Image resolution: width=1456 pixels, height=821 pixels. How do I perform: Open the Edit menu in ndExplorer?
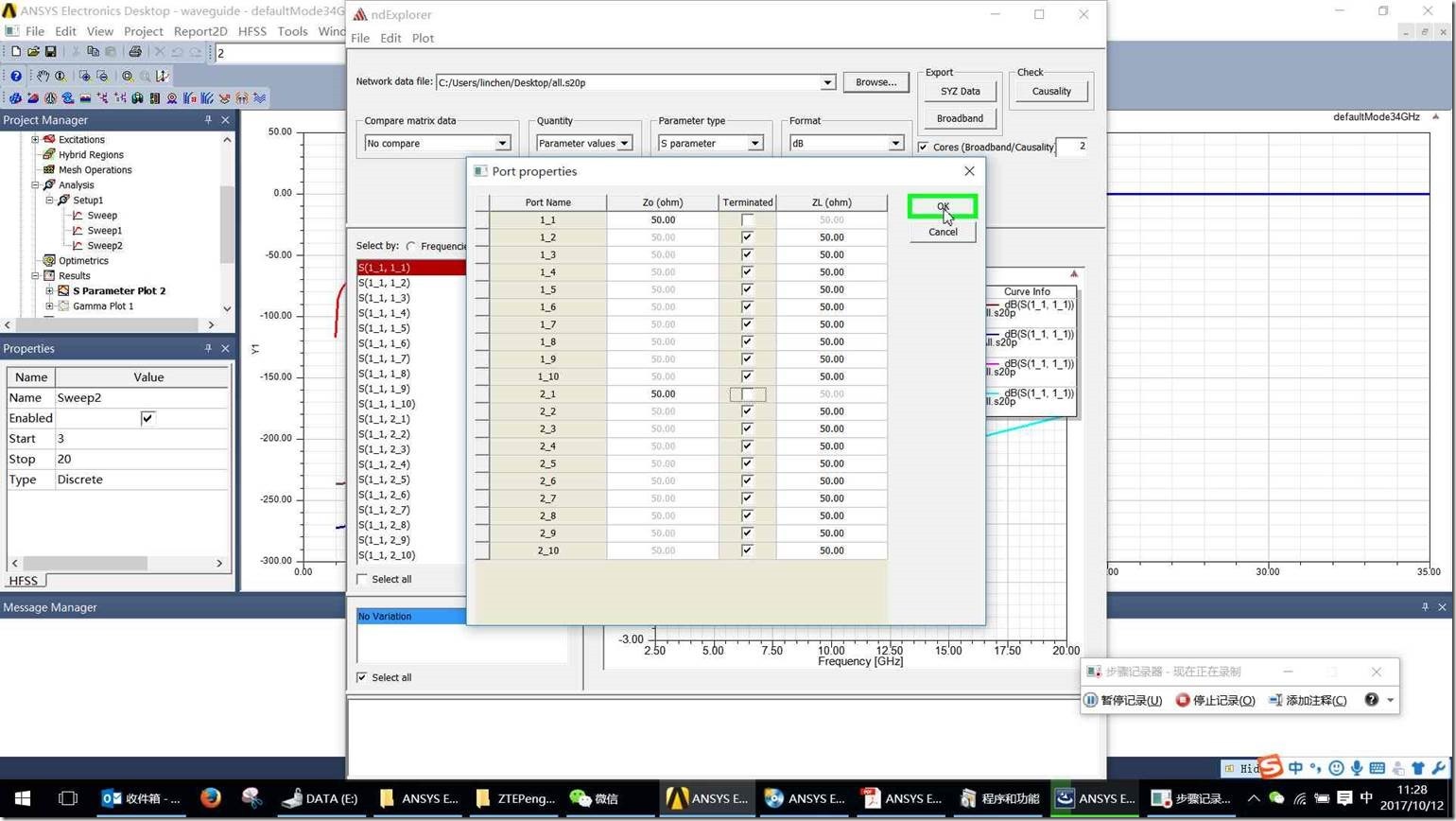[x=390, y=38]
